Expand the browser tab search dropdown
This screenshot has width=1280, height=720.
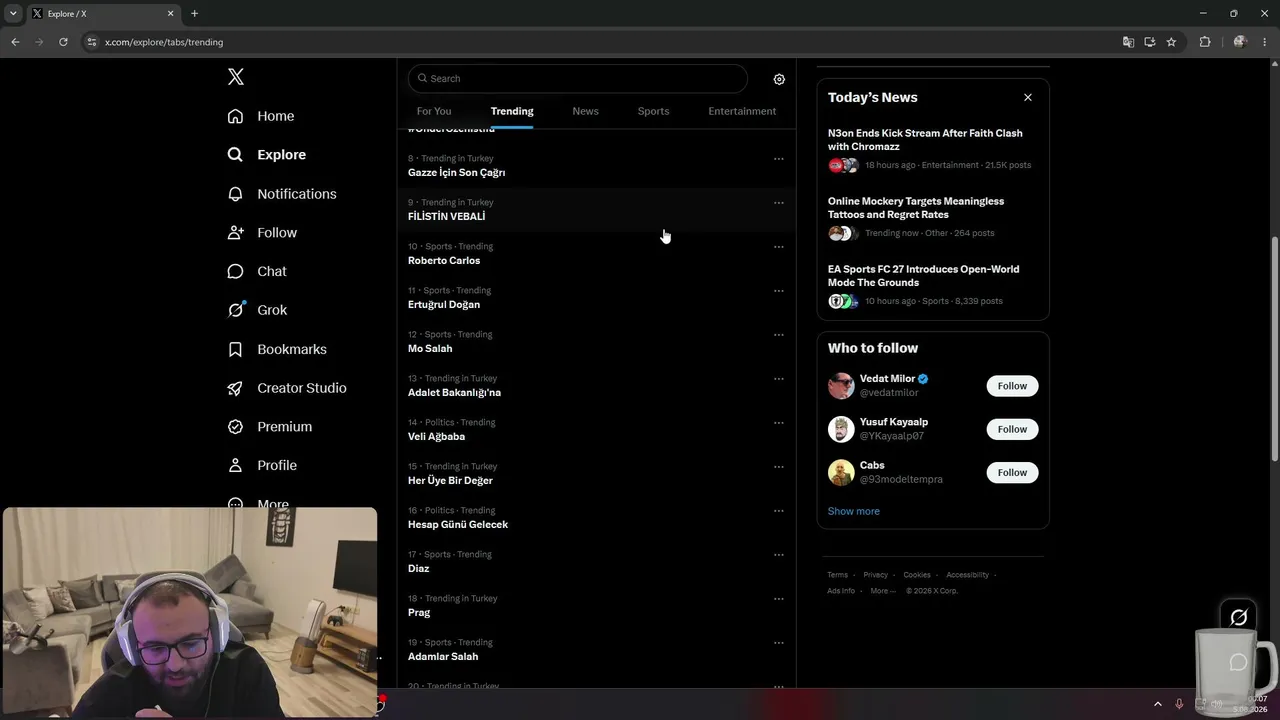pos(13,14)
